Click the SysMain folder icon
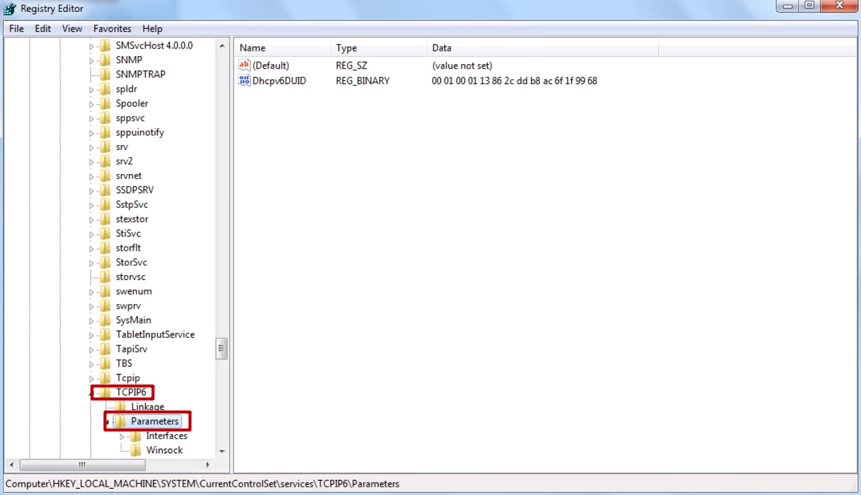861x495 pixels. (105, 320)
